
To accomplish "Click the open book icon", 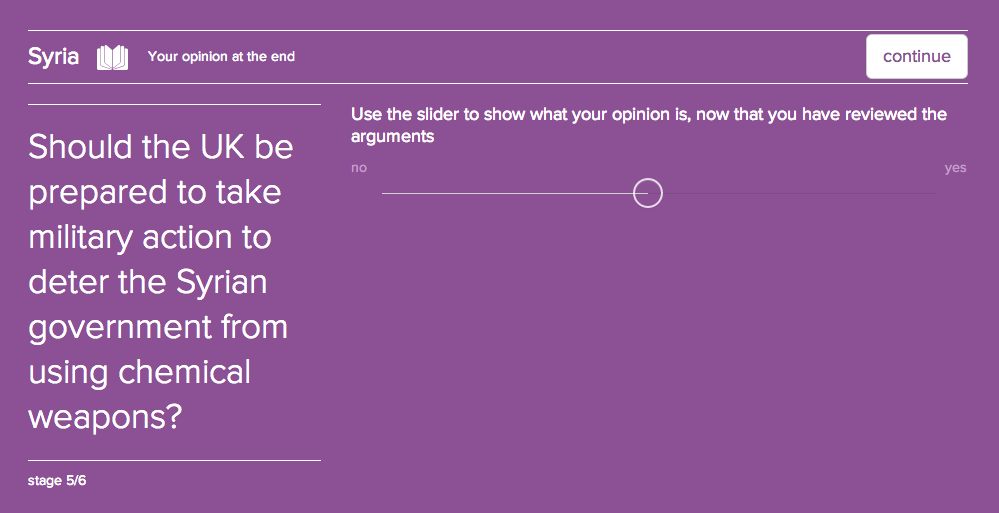I will [x=112, y=57].
